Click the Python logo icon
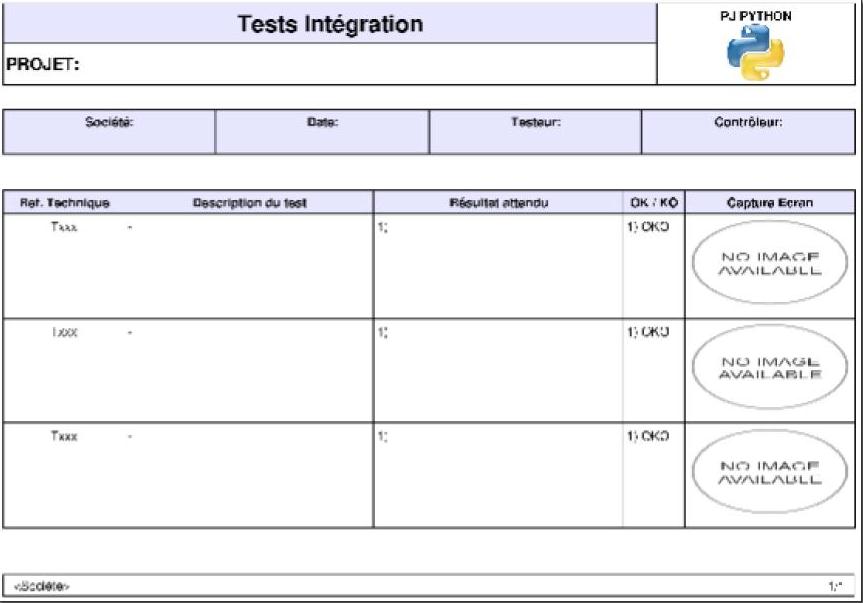Viewport: 863px width, 603px height. (755, 53)
